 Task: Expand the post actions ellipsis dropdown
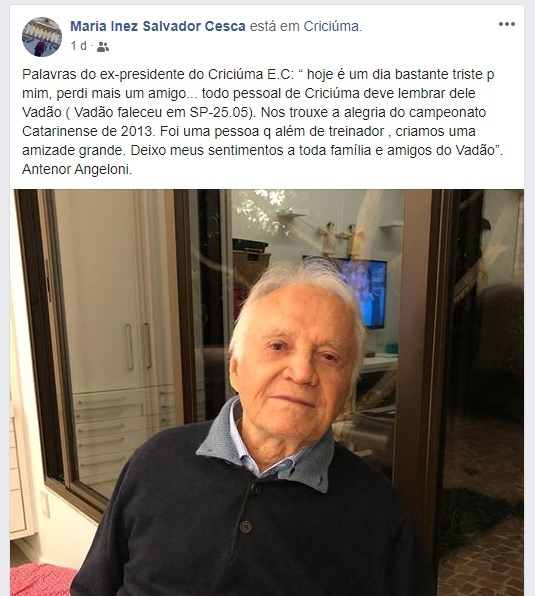coord(507,24)
